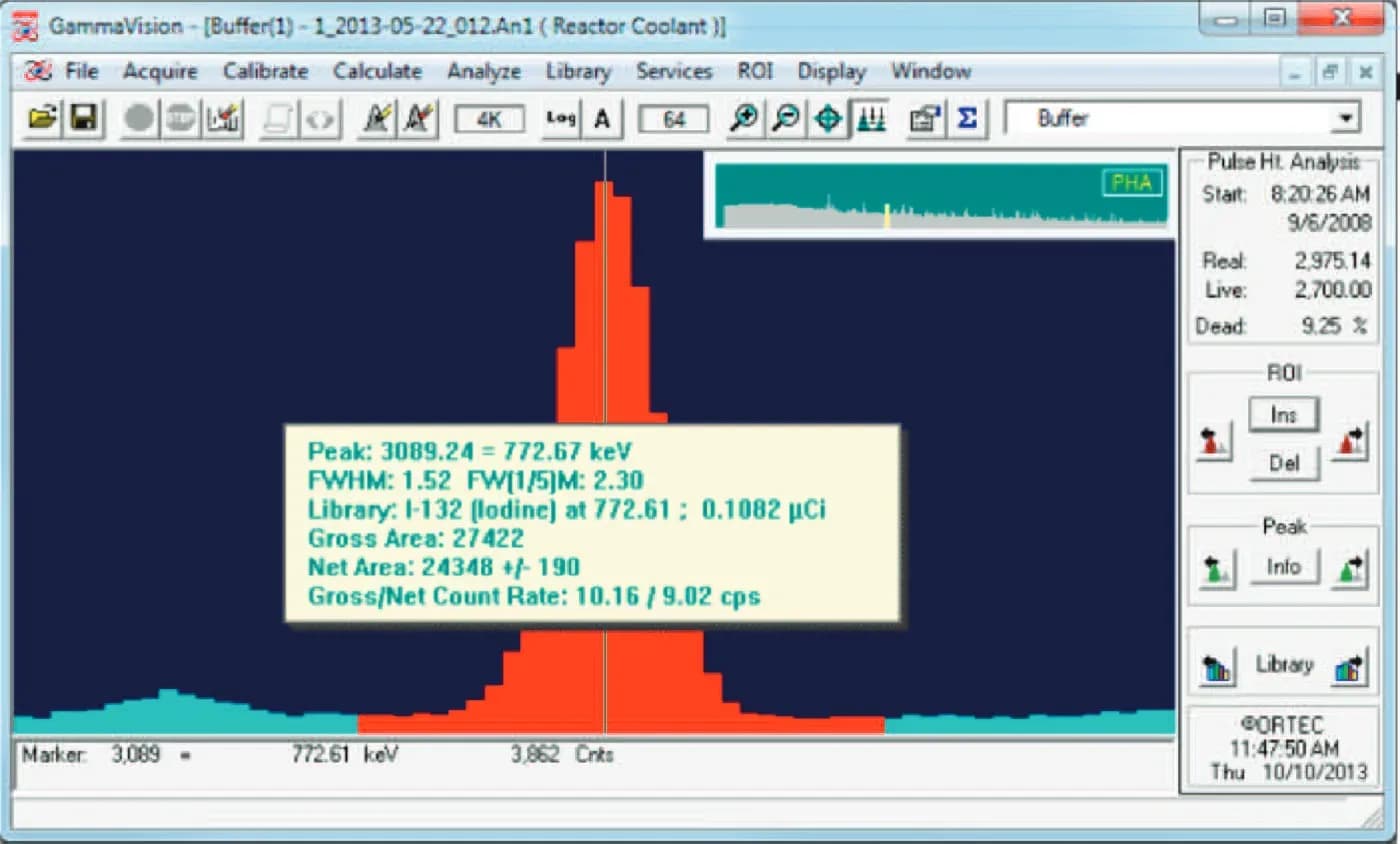Jump to next ROI arrow icon
Screen dimensions: 1400x844
click(x=1350, y=440)
